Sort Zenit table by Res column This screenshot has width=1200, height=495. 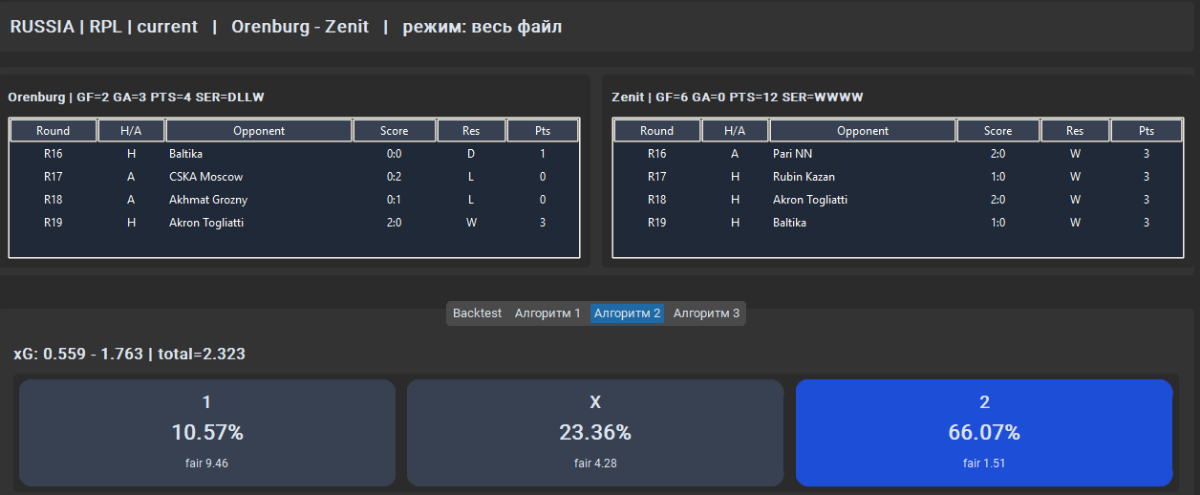[x=1074, y=131]
